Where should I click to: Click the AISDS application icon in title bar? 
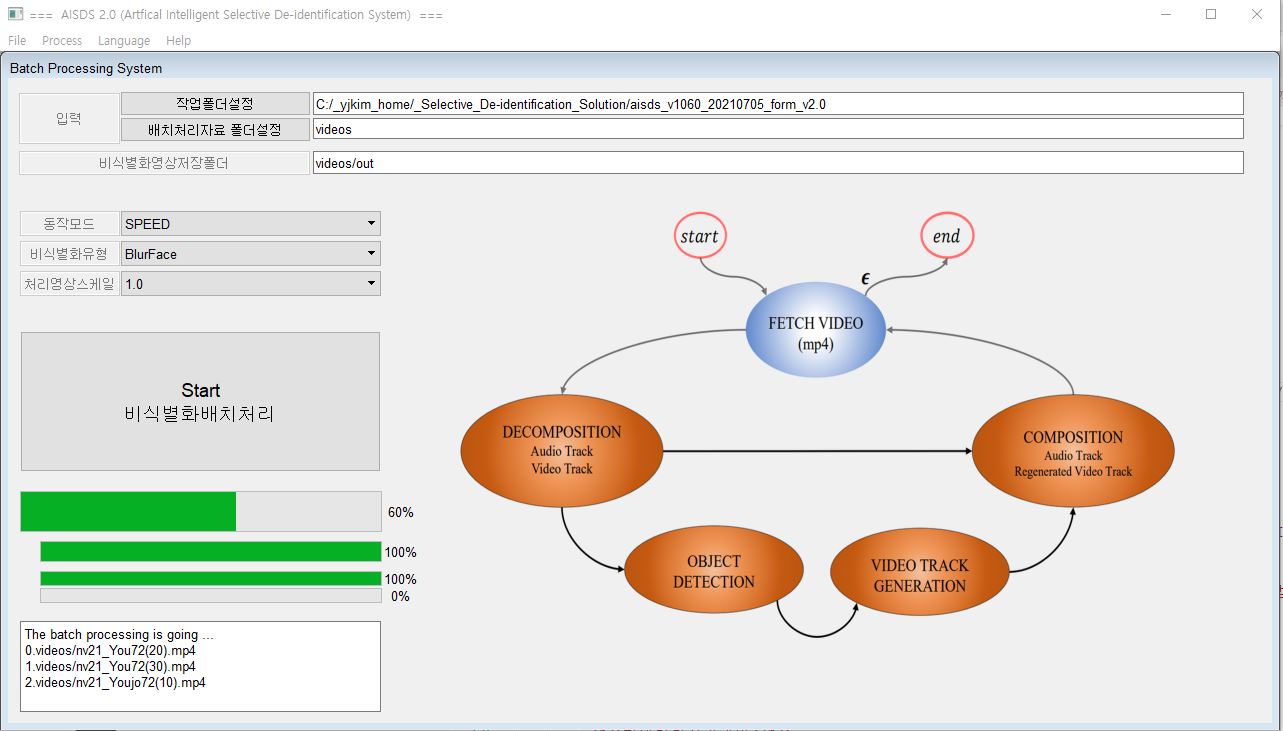[15, 15]
